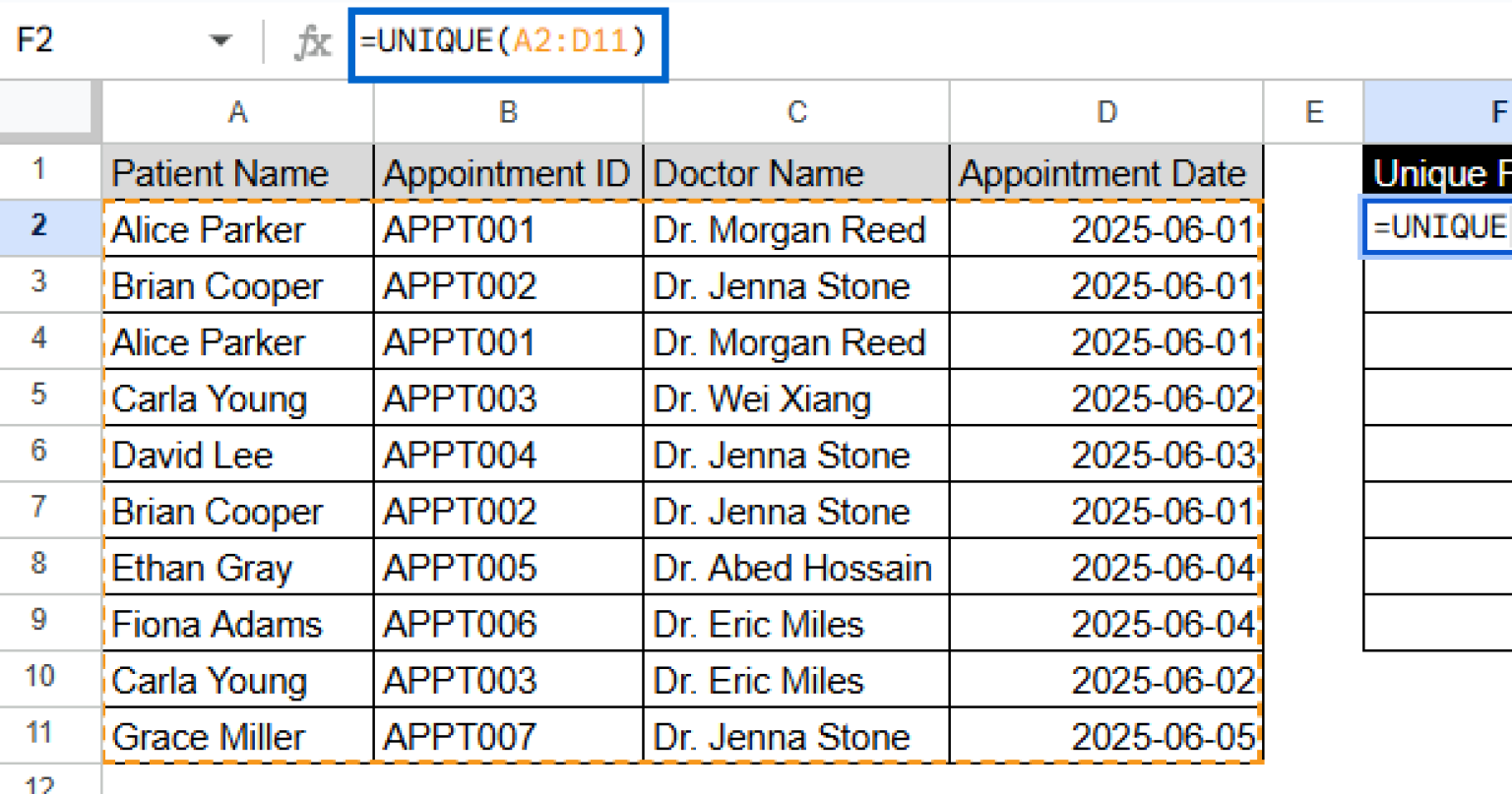This screenshot has width=1512, height=794.
Task: Select column header A
Action: pos(236,111)
